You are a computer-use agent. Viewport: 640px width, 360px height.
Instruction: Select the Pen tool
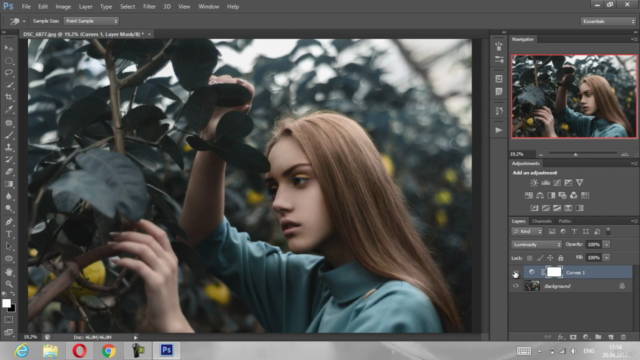[9, 222]
